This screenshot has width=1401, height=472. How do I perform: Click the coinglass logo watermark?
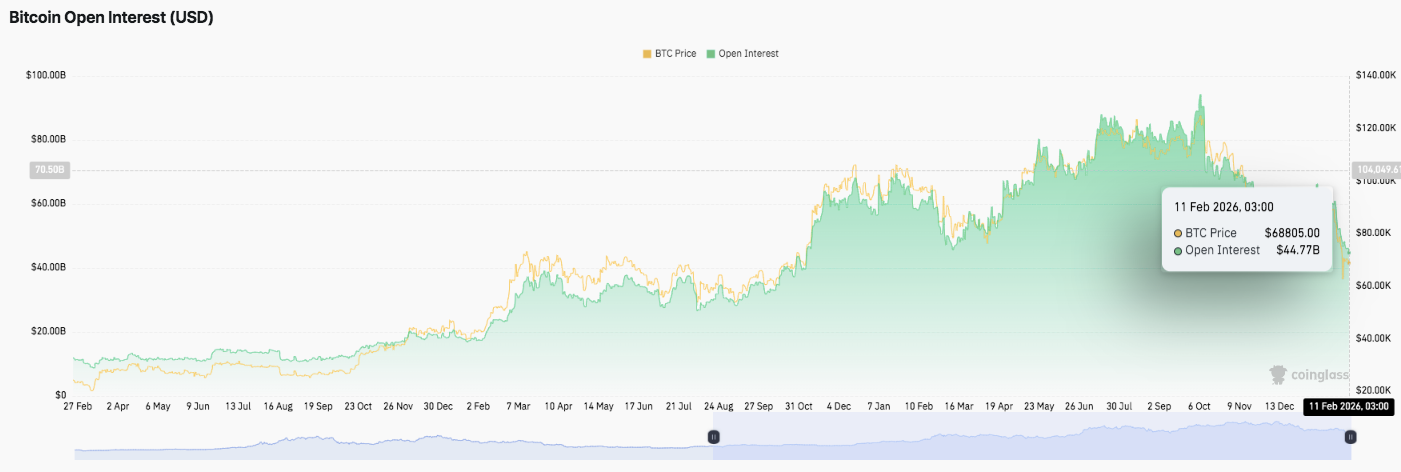pos(1305,374)
